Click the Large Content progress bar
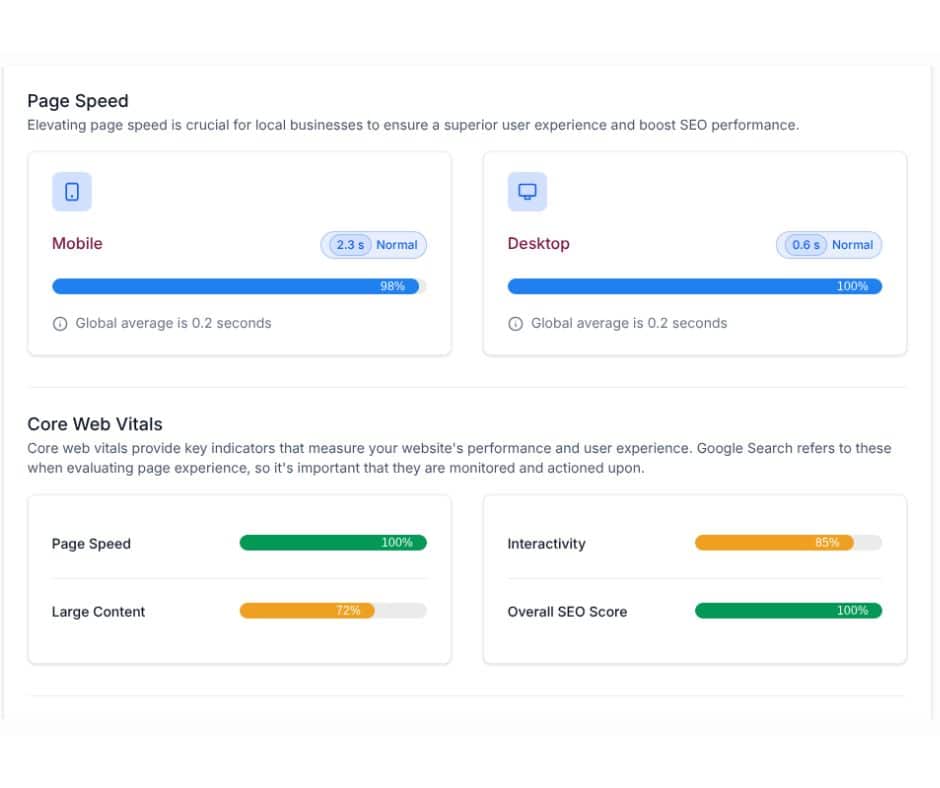Image resolution: width=940 pixels, height=788 pixels. click(332, 610)
